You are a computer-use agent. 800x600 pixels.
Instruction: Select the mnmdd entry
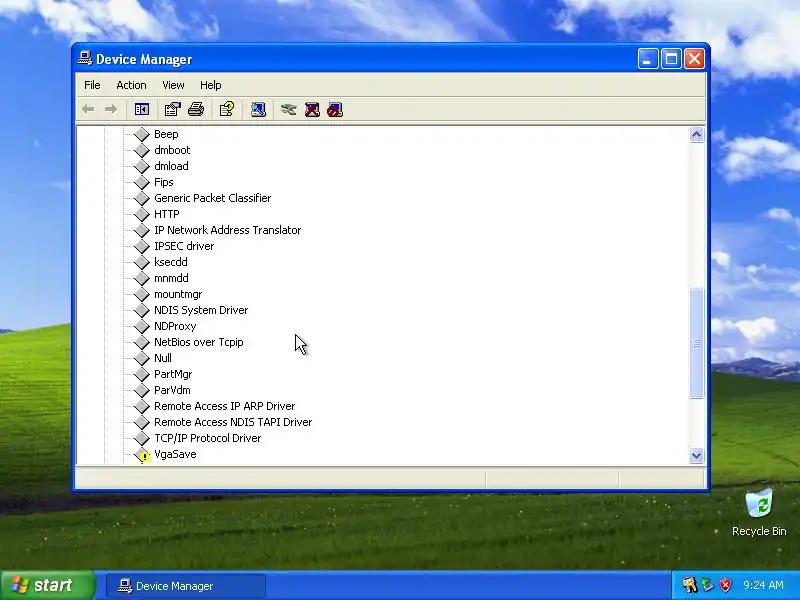point(171,278)
